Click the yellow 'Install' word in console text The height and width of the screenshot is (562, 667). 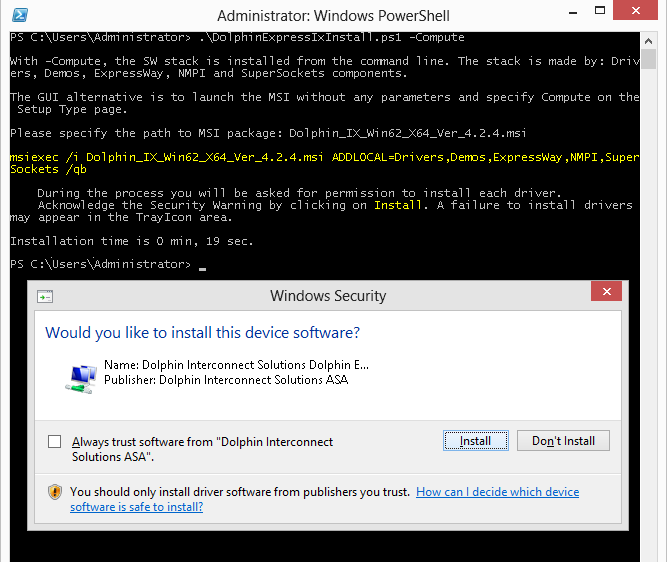point(398,205)
